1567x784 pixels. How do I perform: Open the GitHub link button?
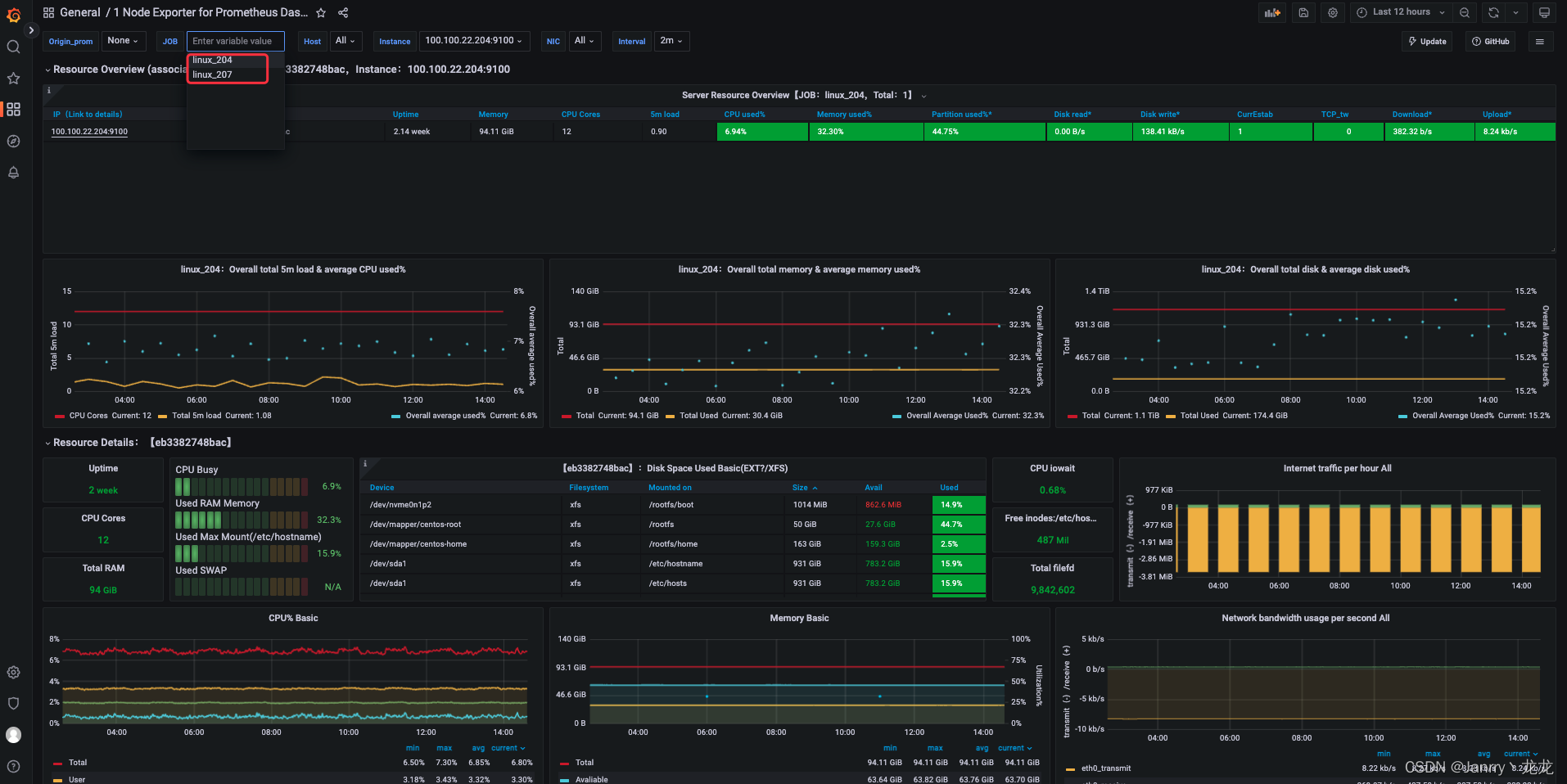[x=1490, y=41]
